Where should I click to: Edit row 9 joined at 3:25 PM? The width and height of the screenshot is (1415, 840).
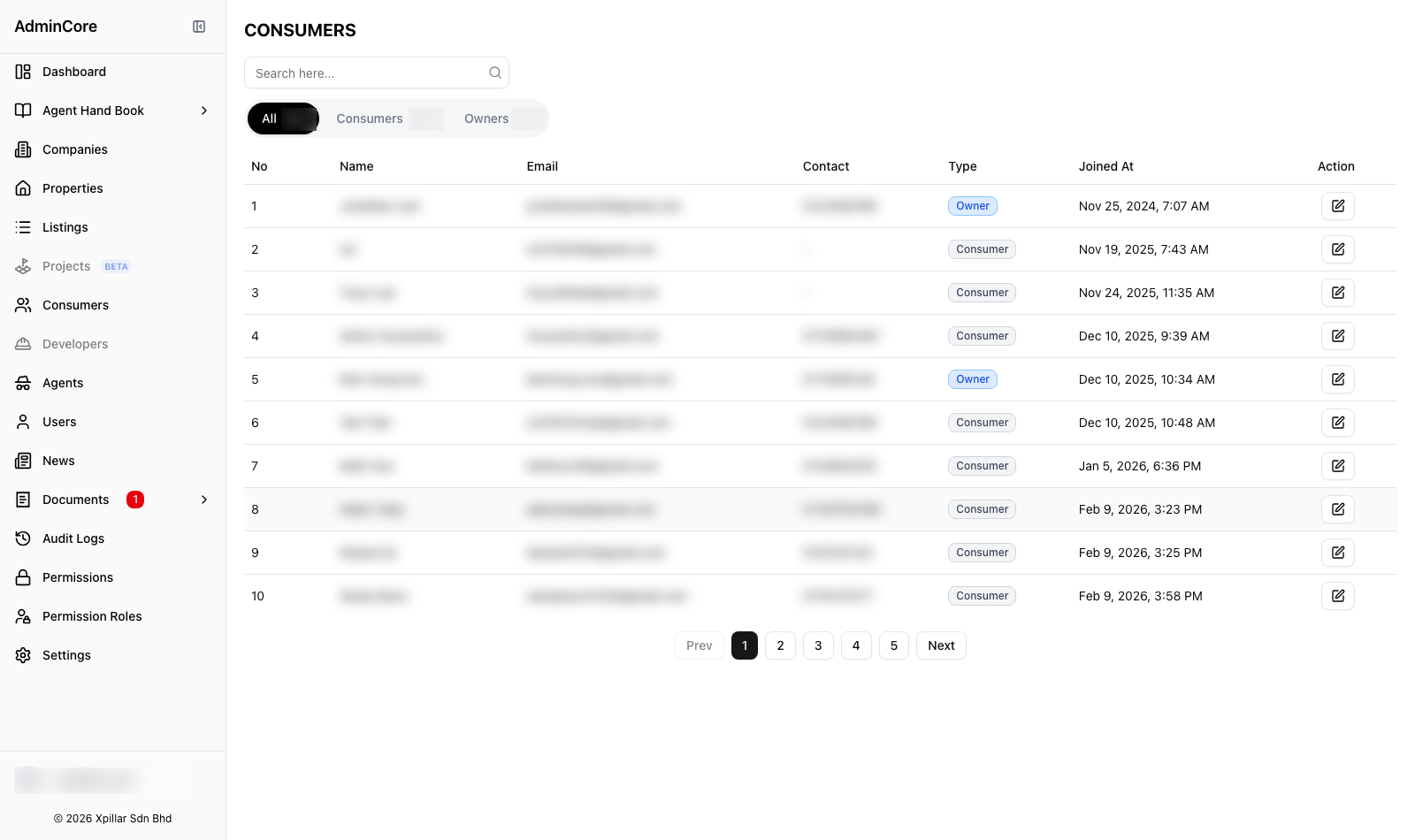(1338, 553)
